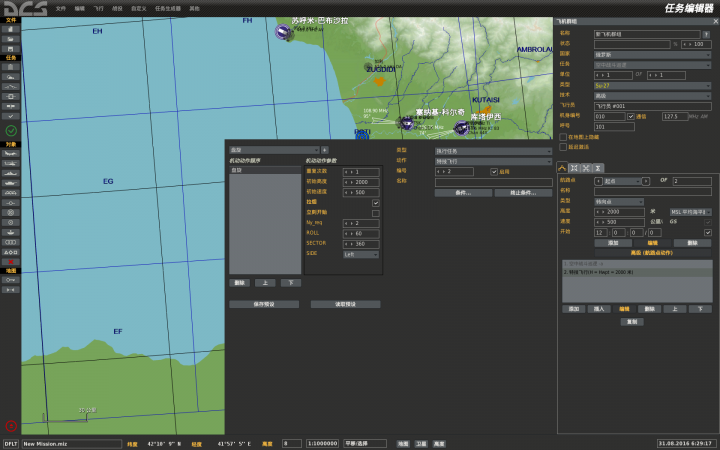This screenshot has width=720, height=450.
Task: Click the 插入 insert button
Action: (x=599, y=309)
